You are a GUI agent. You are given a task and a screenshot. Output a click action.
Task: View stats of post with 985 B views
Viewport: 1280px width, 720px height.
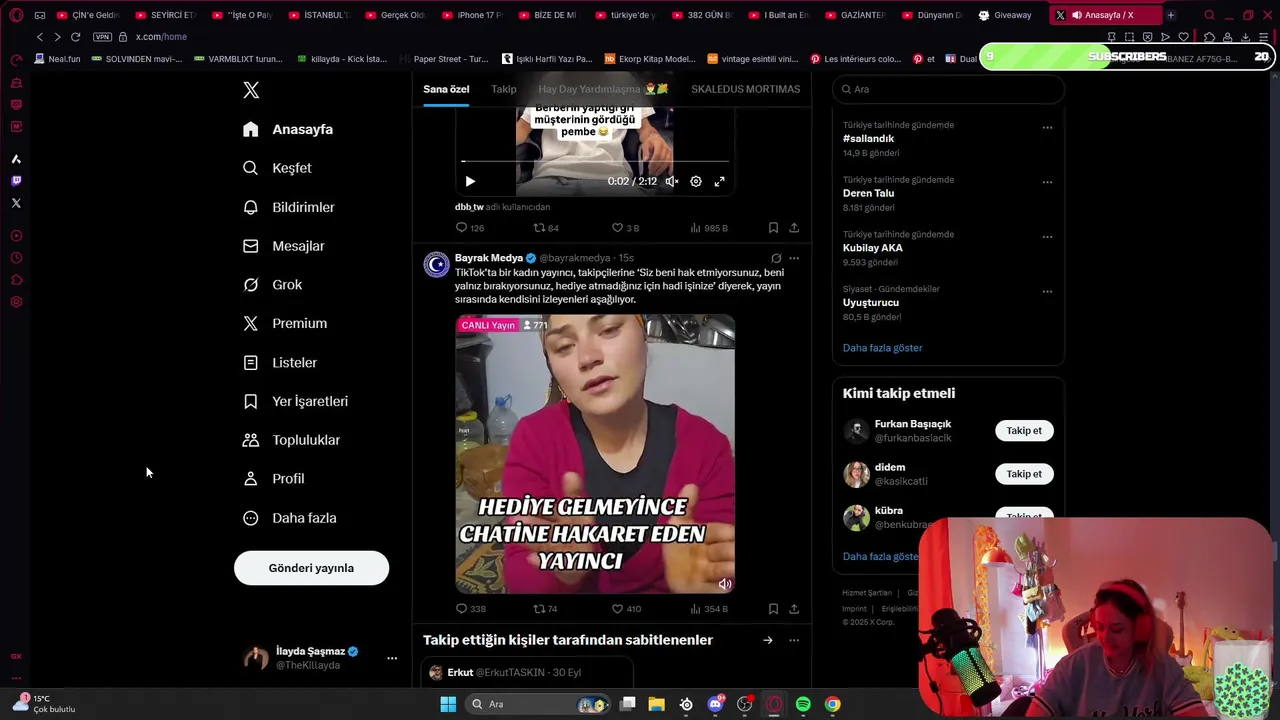point(708,228)
